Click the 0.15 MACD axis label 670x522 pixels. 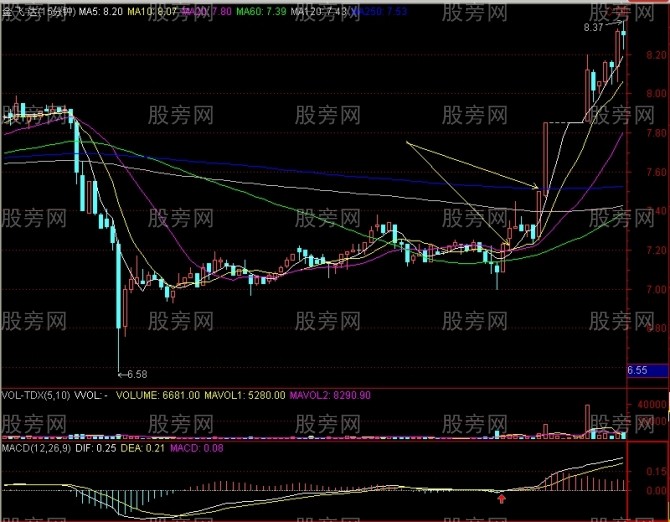[657, 471]
